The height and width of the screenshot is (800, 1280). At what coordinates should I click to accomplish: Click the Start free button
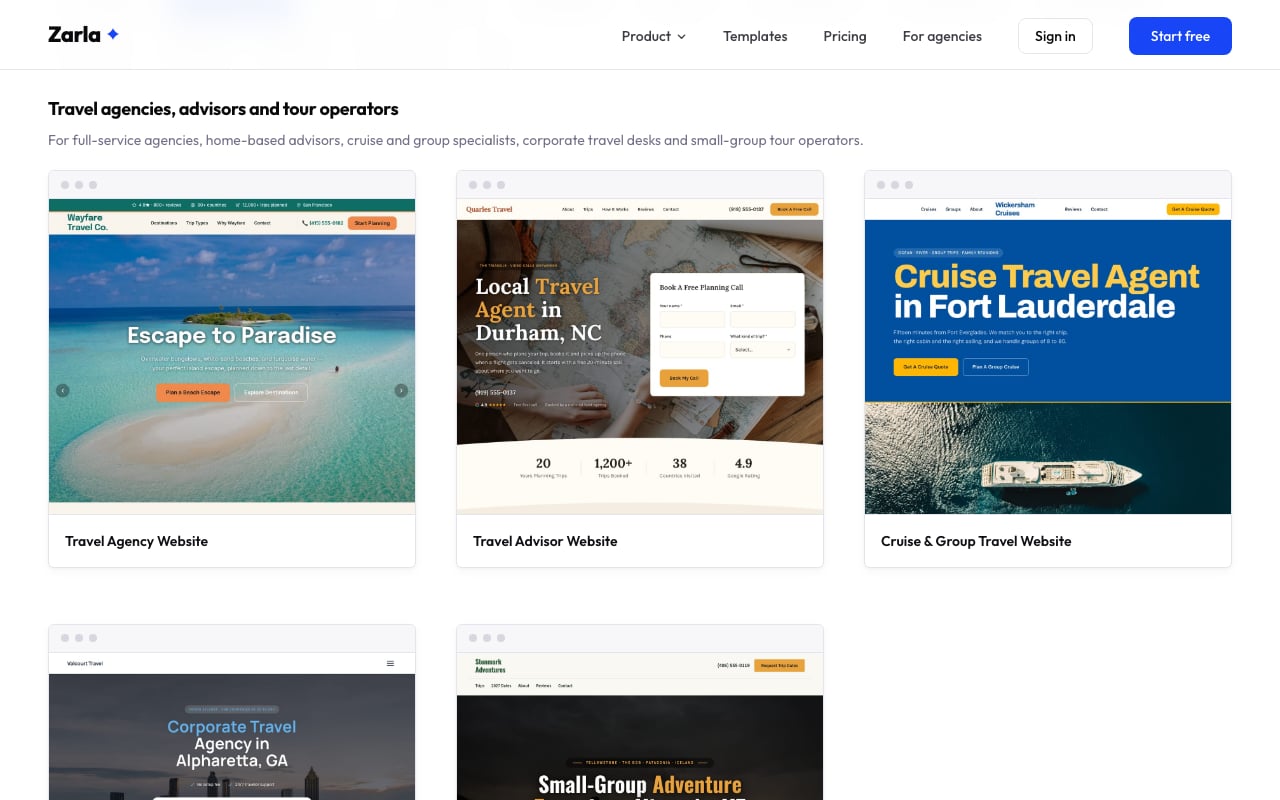coord(1180,36)
